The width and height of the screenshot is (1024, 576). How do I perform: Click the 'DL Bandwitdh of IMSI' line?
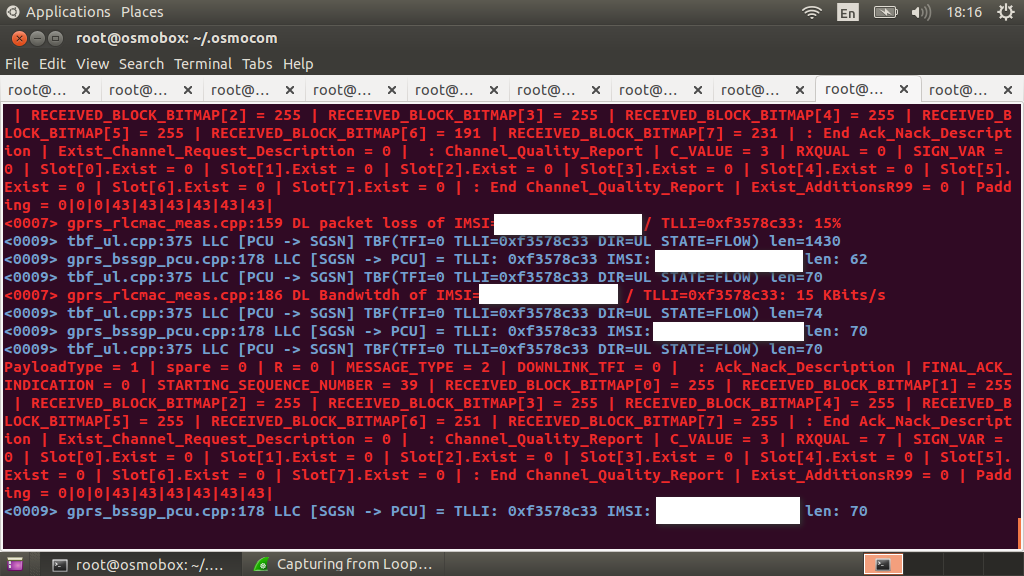pyautogui.click(x=445, y=295)
